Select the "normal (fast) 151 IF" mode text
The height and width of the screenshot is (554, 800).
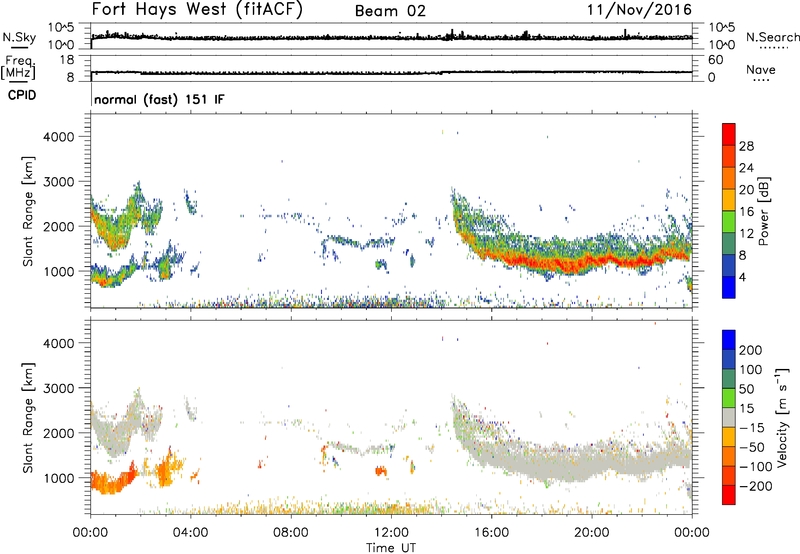point(159,99)
